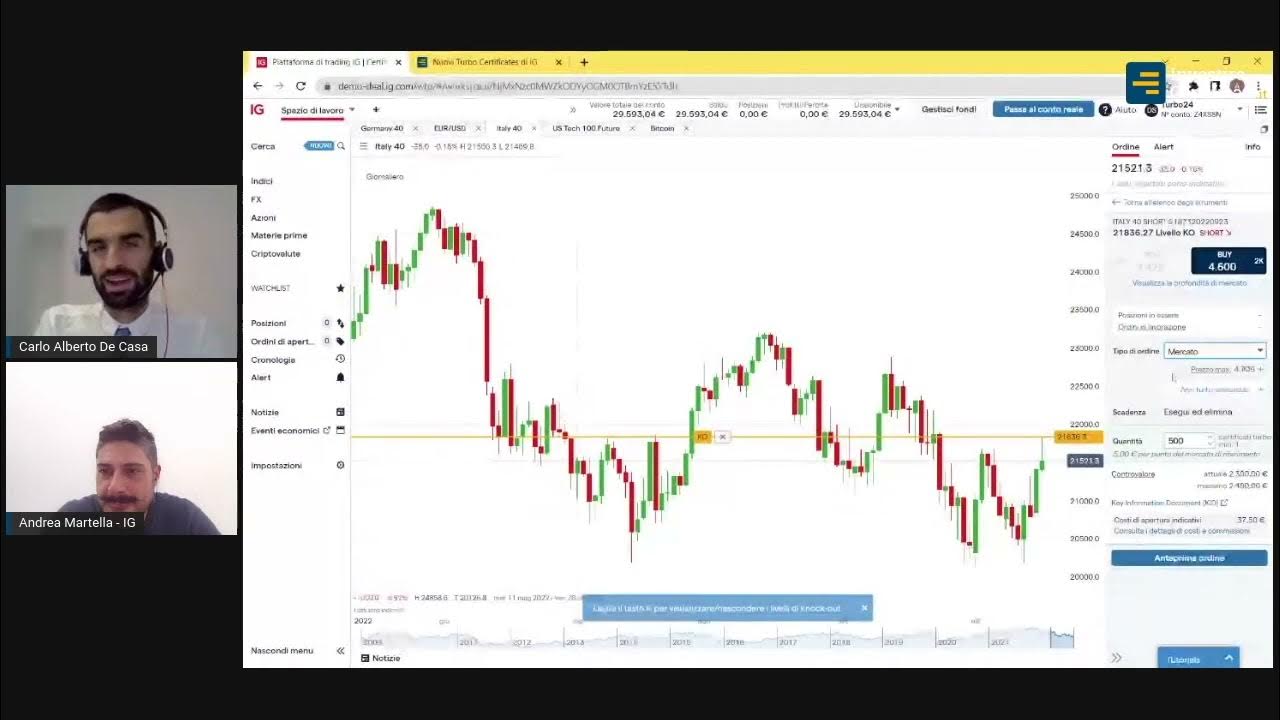Click Passa al conto reale button
1280x720 pixels.
point(1043,109)
